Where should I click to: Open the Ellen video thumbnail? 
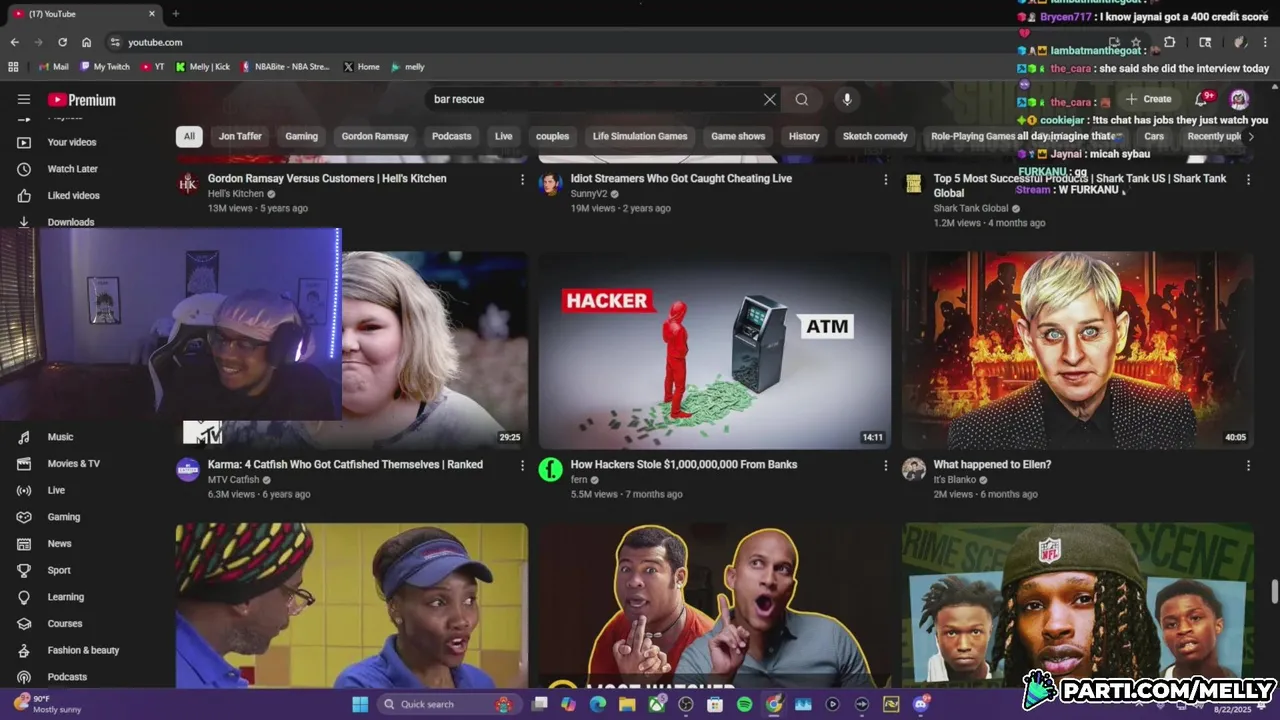pyautogui.click(x=1078, y=350)
